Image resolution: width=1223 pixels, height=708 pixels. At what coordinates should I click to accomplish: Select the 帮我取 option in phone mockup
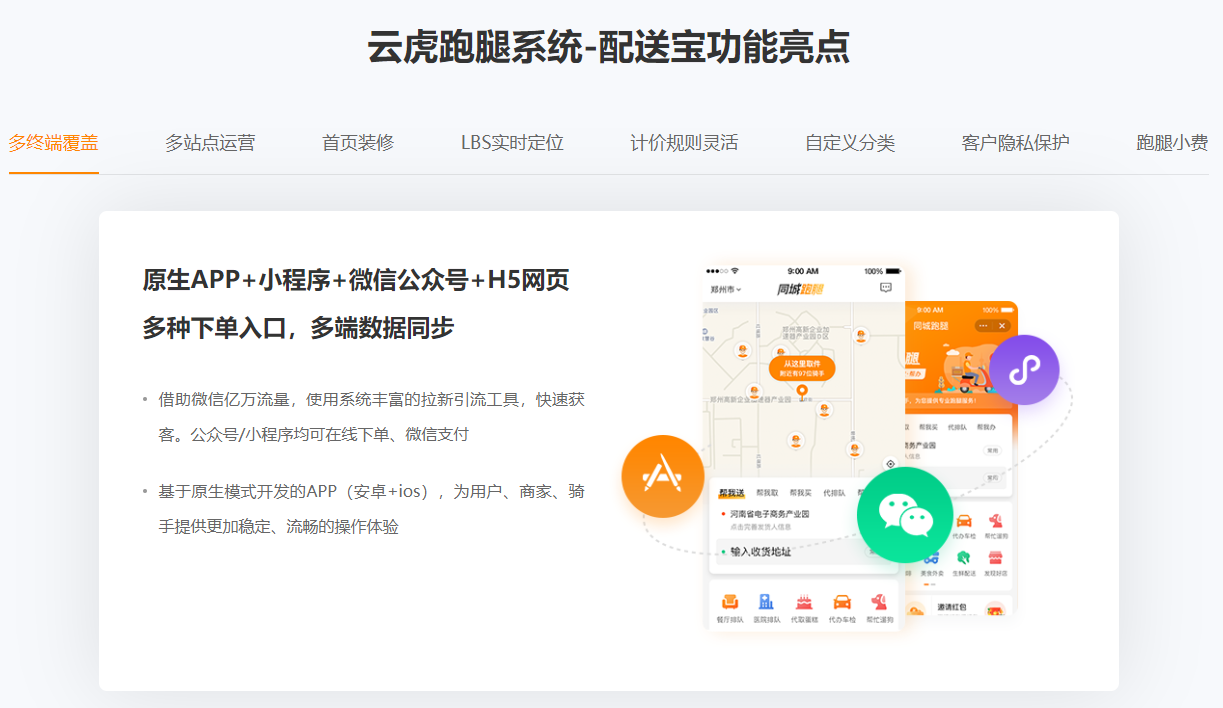click(767, 493)
